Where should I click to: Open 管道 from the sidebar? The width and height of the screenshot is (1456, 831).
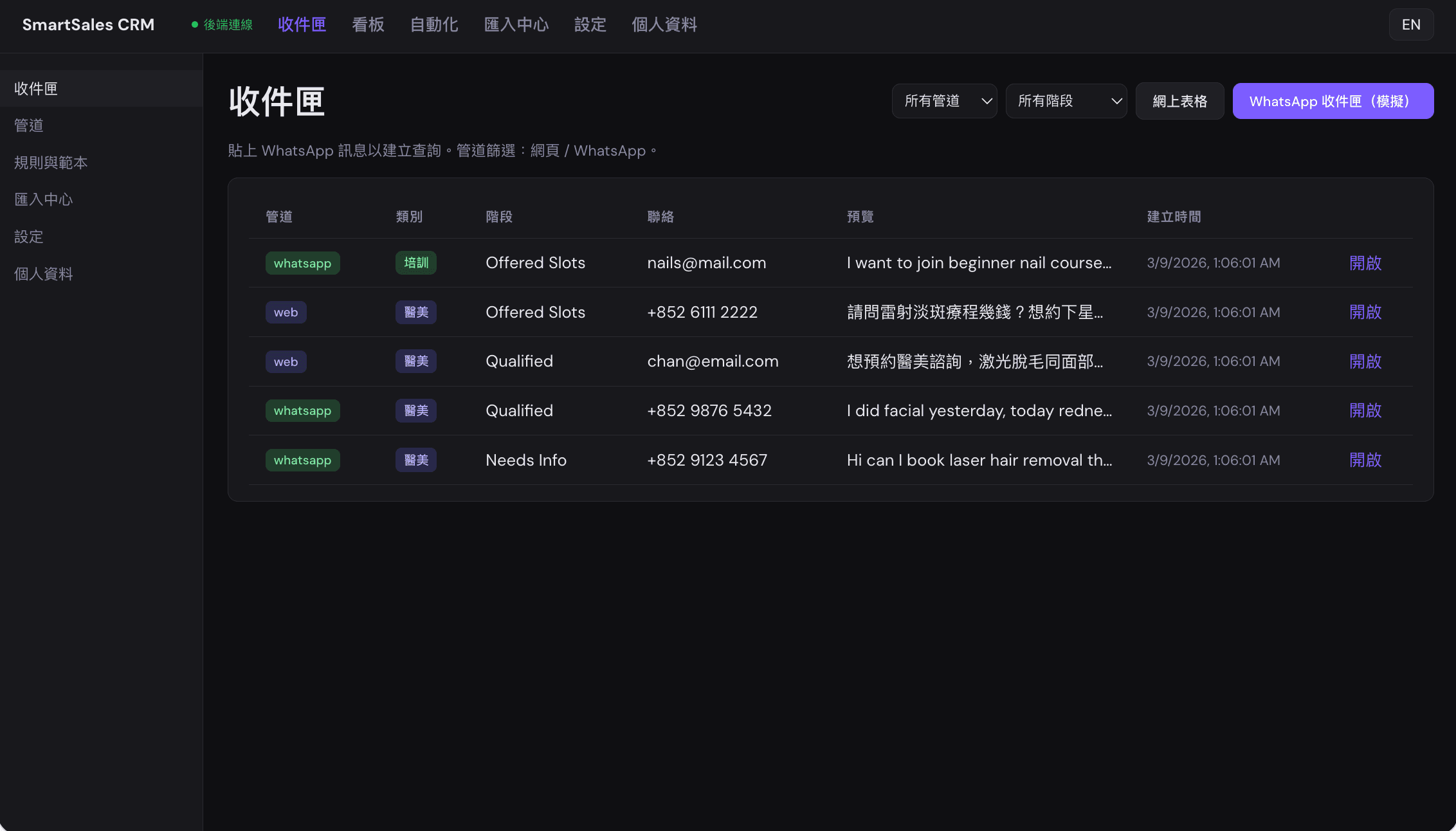pyautogui.click(x=29, y=125)
